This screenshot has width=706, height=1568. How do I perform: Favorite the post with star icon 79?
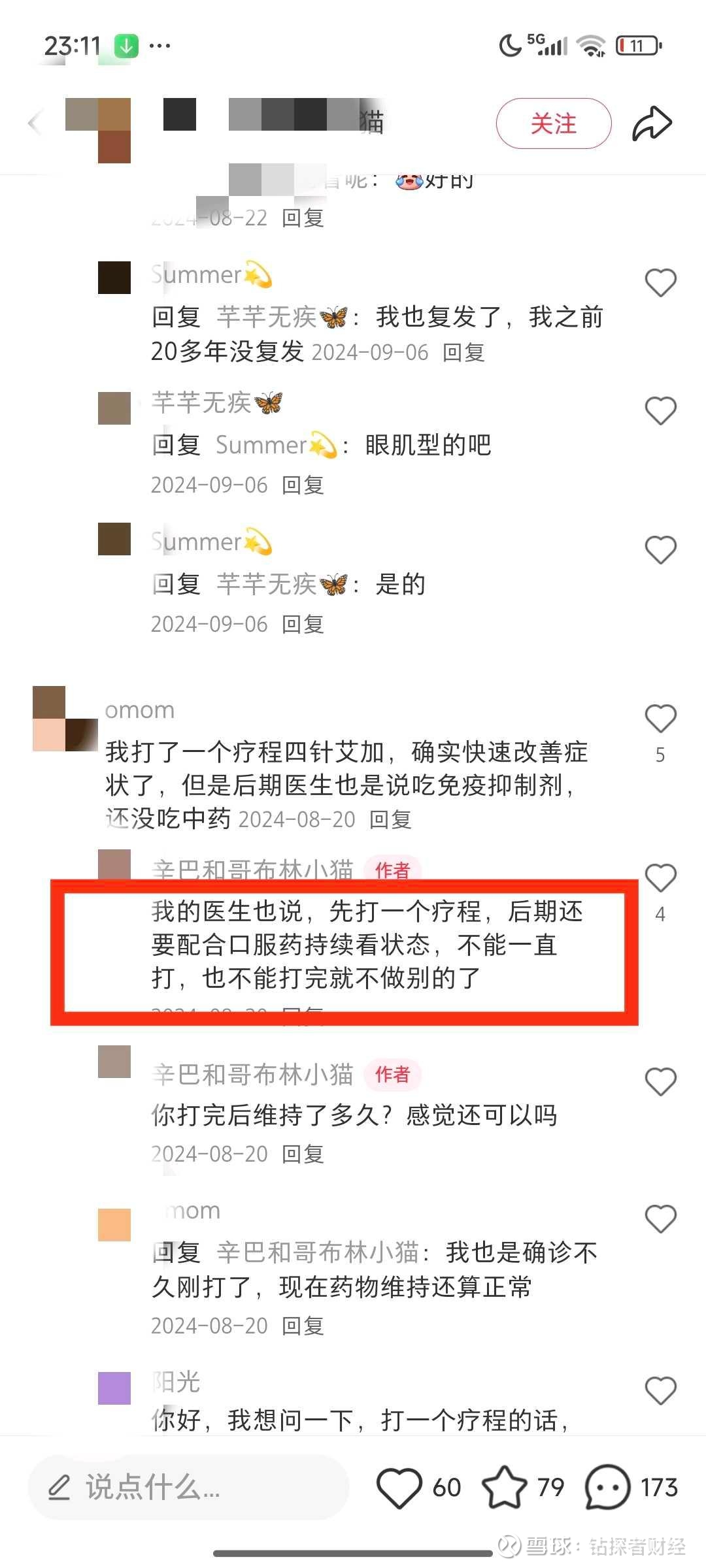(x=504, y=1488)
